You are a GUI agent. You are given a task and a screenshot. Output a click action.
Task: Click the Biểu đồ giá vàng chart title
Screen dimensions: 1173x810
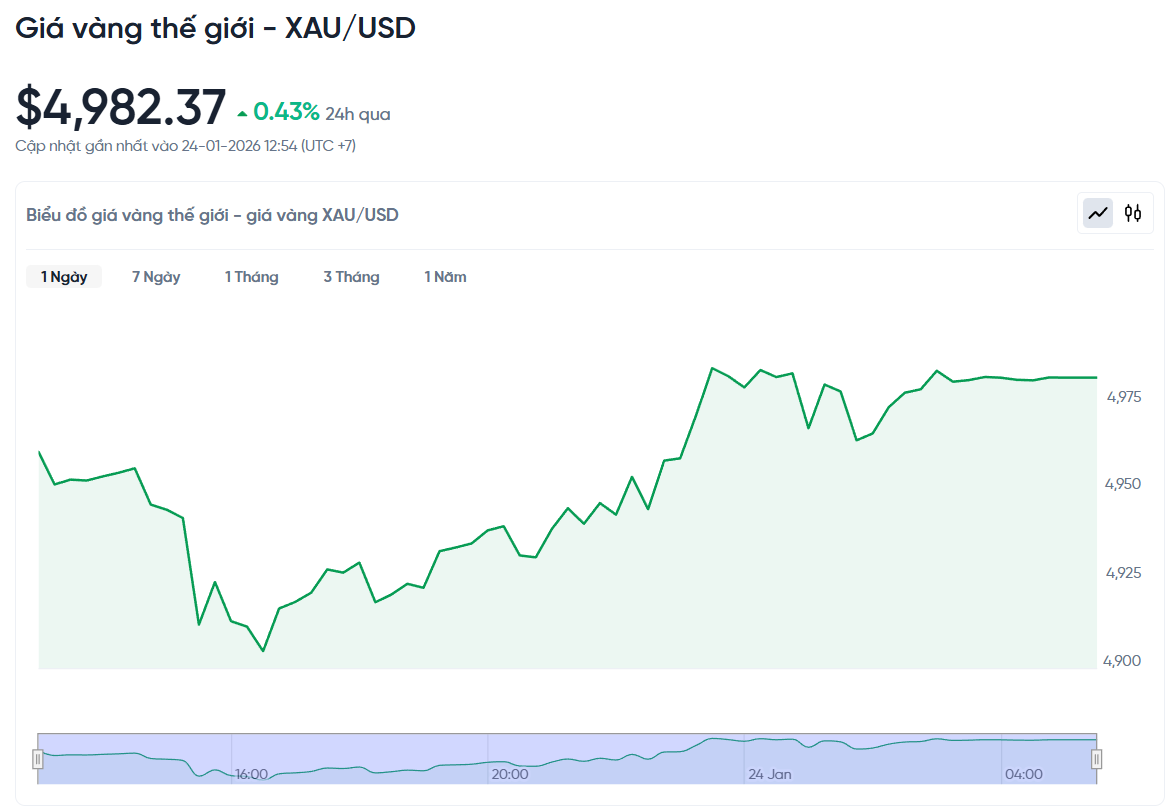tap(212, 215)
